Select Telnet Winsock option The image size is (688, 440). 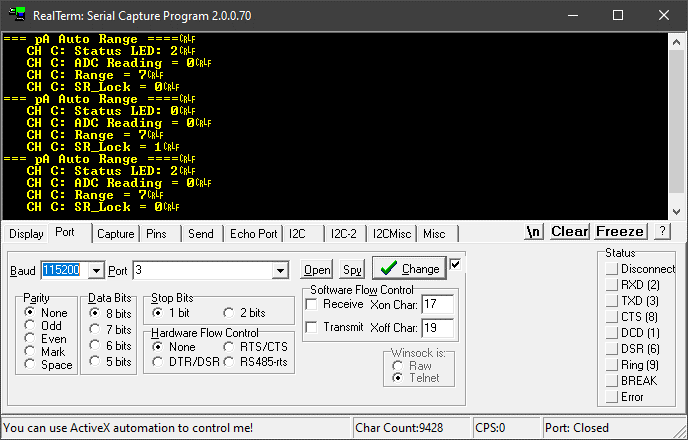point(398,378)
